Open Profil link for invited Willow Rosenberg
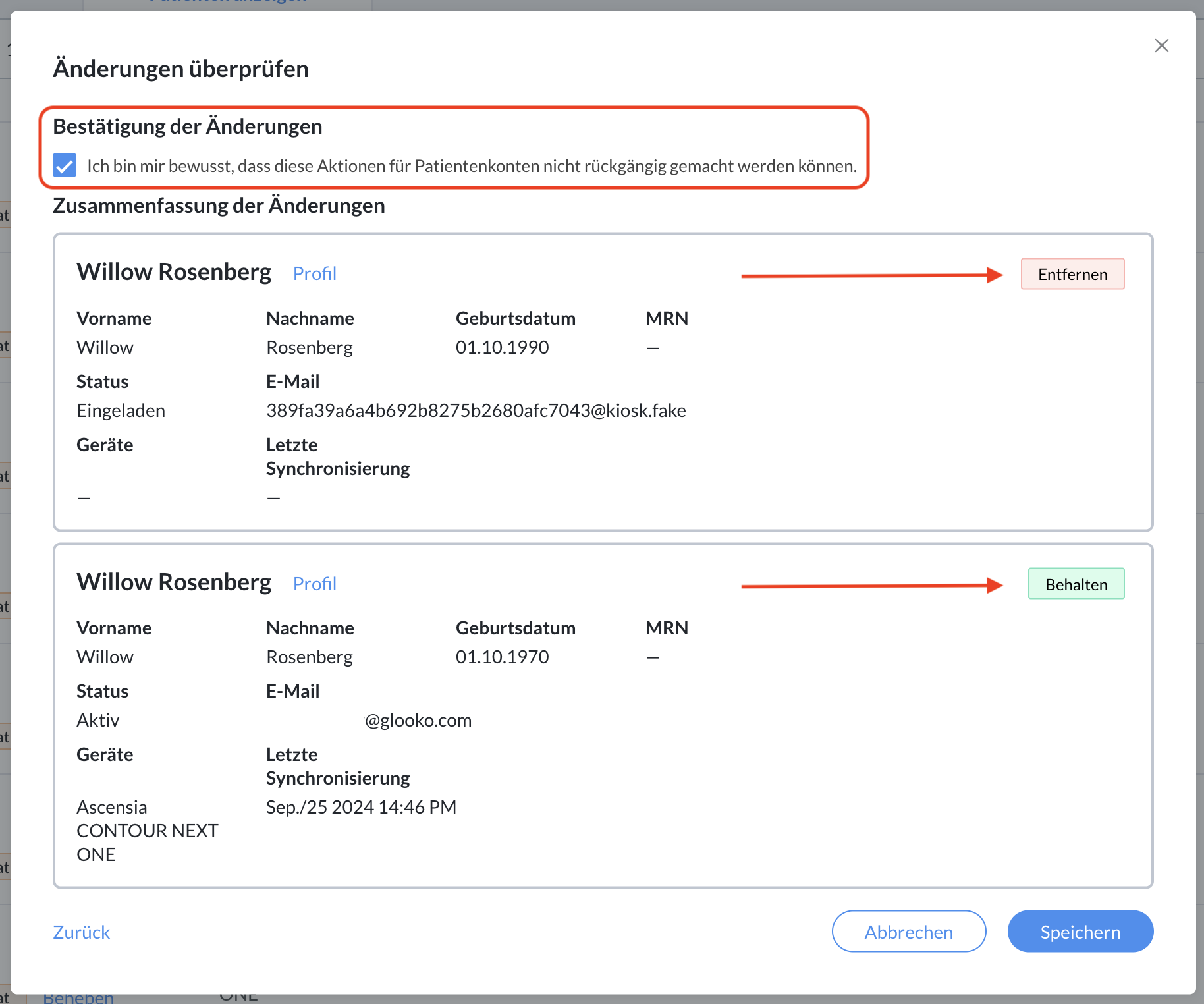Image resolution: width=1204 pixels, height=1004 pixels. point(314,273)
